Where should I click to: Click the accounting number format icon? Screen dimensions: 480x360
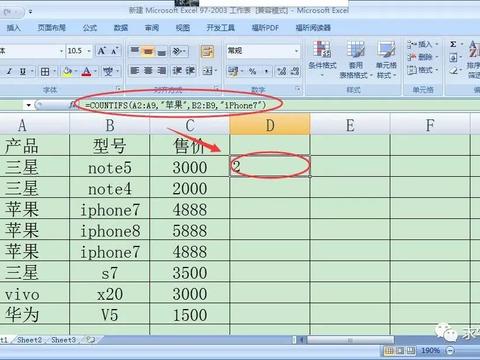233,71
